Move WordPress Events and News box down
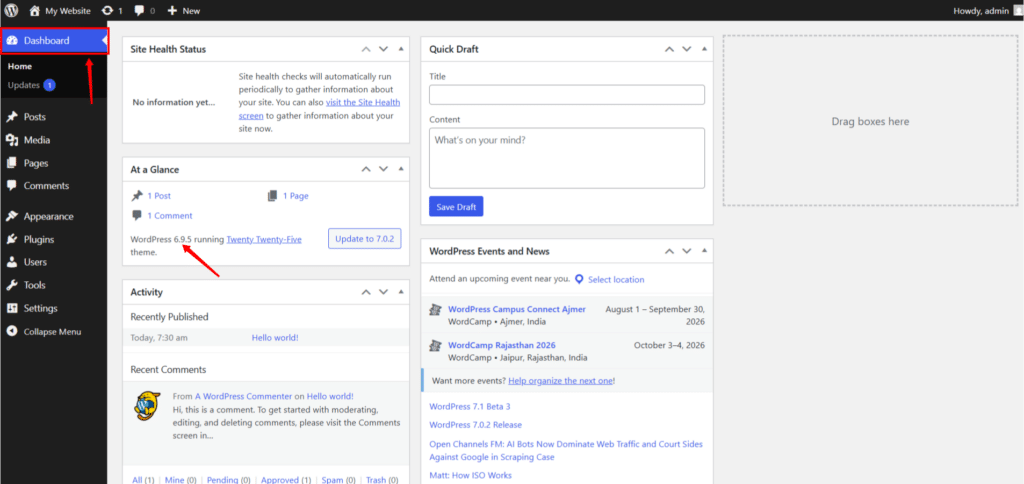Image resolution: width=1024 pixels, height=484 pixels. tap(686, 251)
